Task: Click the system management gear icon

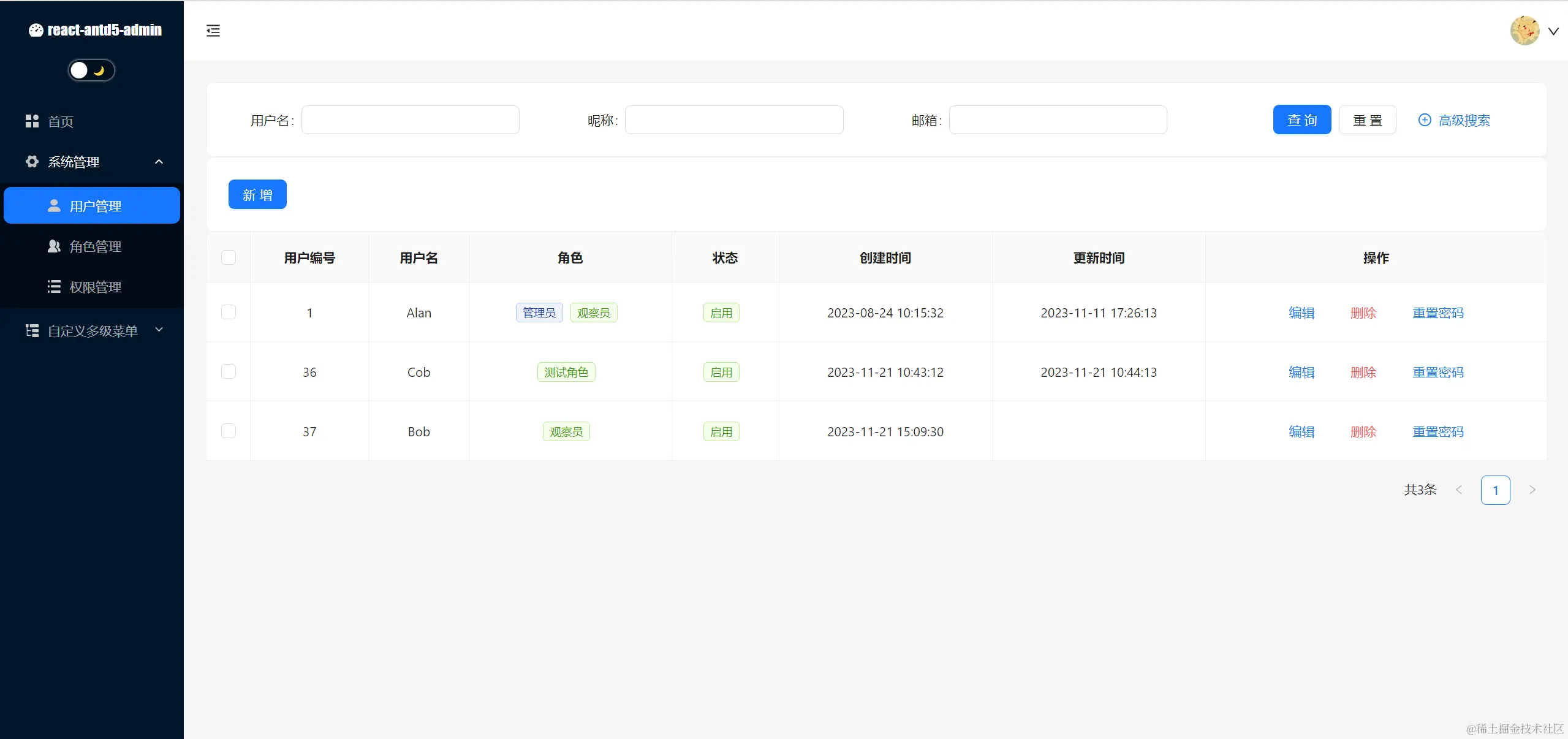Action: pyautogui.click(x=32, y=162)
